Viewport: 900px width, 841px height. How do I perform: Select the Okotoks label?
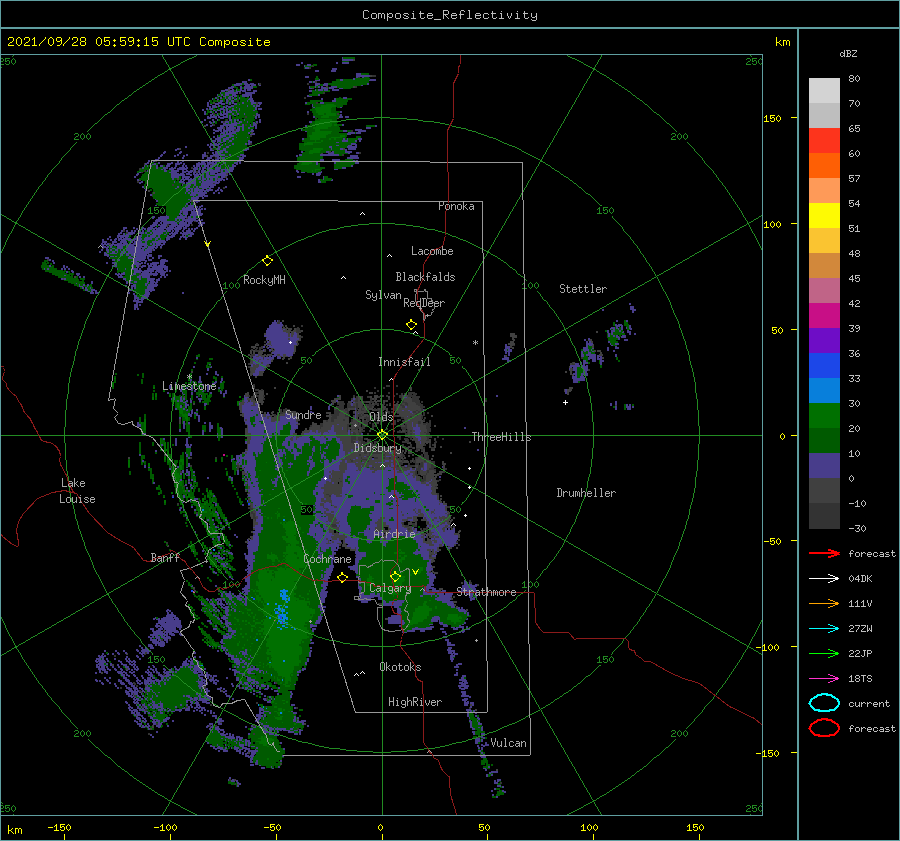coord(400,666)
